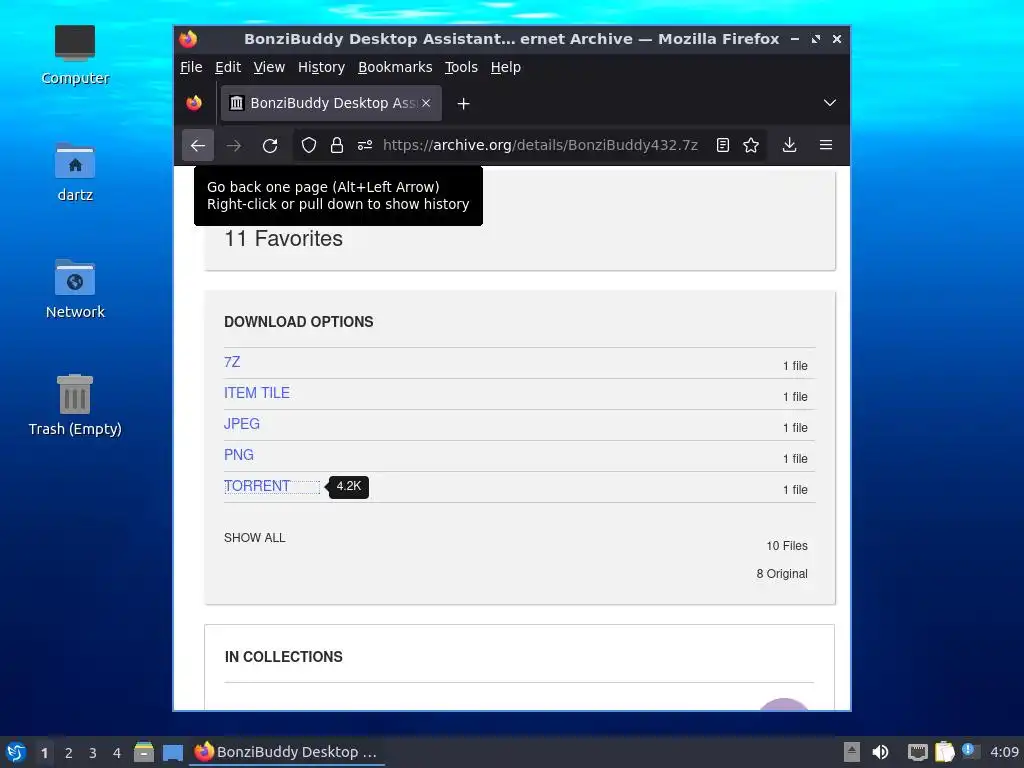Click the padlock site security icon
This screenshot has height=768, width=1024.
point(337,145)
